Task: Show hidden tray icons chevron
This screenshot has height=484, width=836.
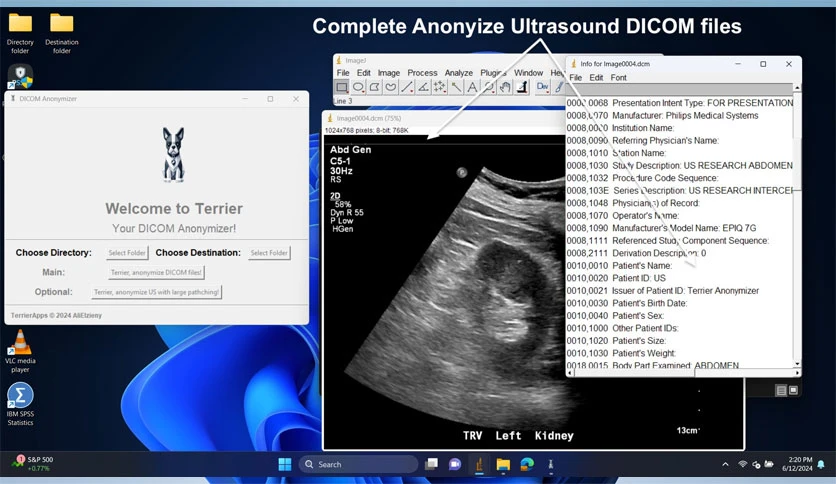Action: (725, 464)
